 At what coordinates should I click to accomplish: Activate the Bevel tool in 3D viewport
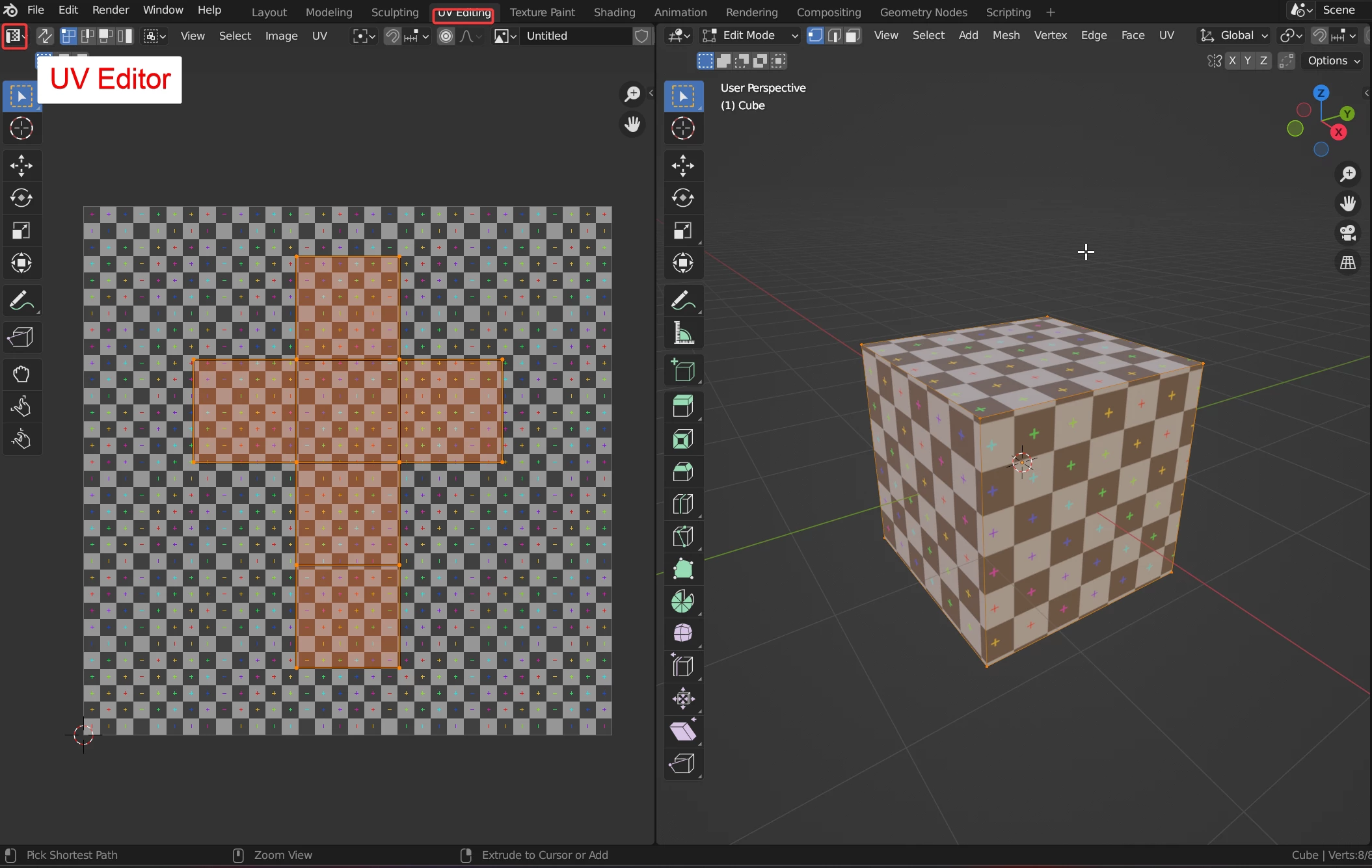tap(682, 472)
